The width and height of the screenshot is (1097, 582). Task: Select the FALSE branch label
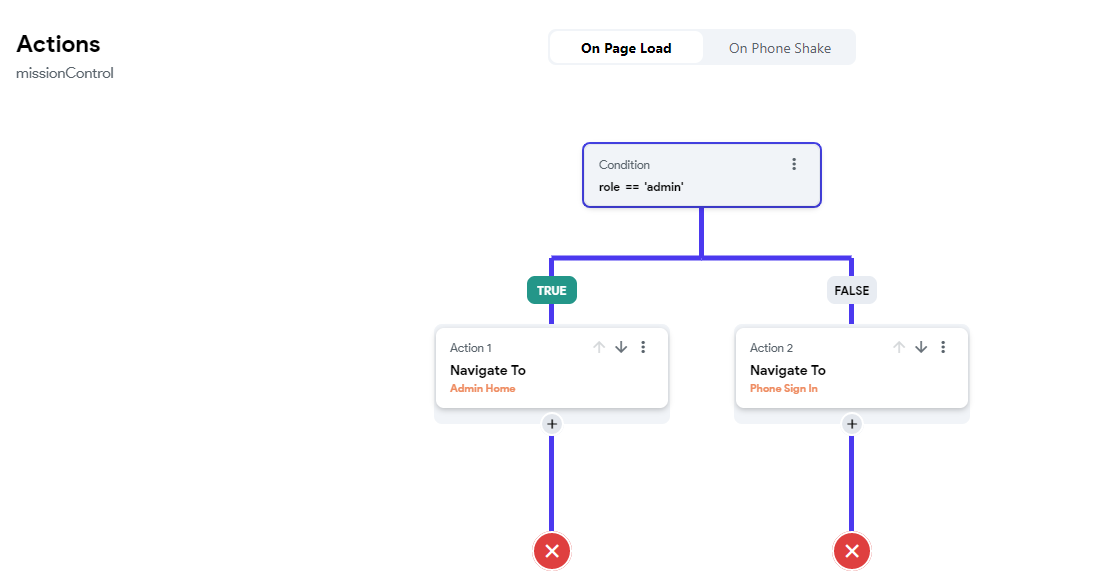851,290
